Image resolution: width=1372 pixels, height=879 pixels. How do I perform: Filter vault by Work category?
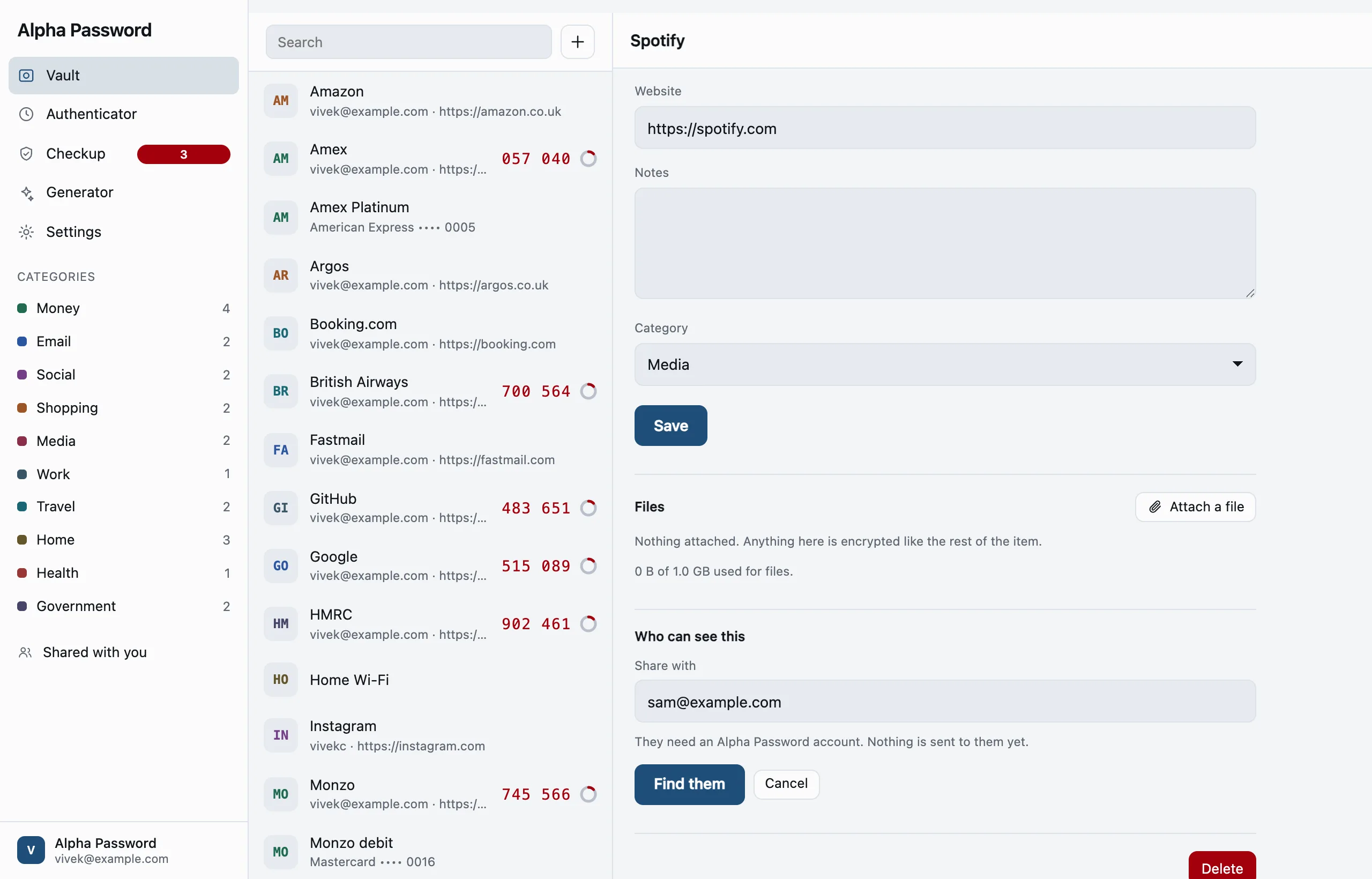point(123,474)
